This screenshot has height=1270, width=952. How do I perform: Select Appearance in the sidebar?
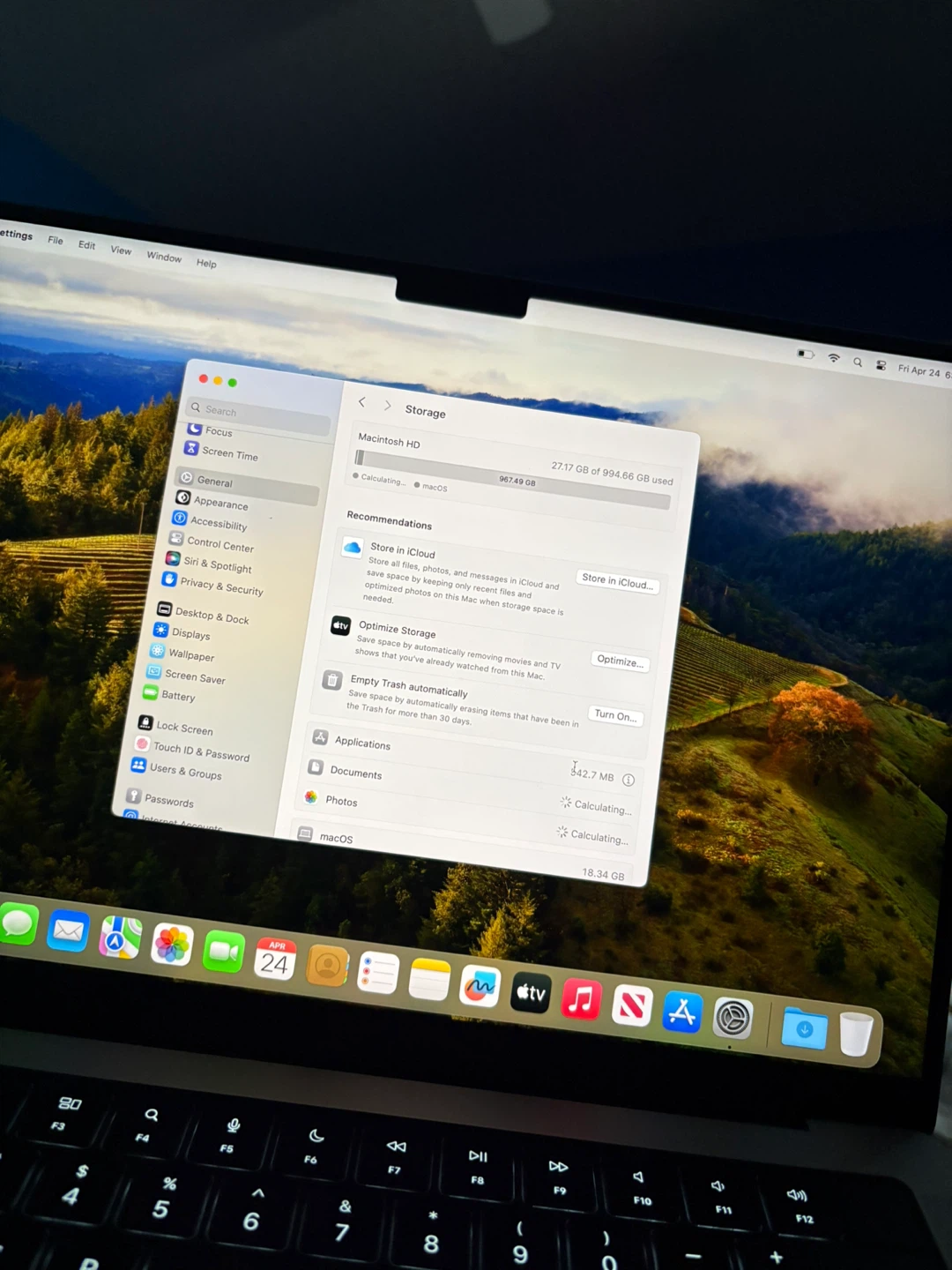click(x=212, y=502)
